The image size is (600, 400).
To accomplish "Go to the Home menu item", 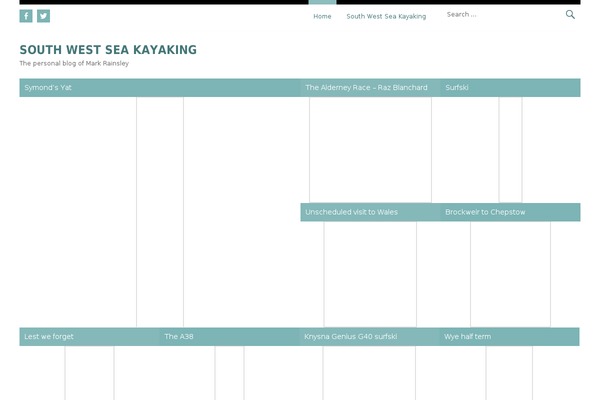I will (322, 16).
